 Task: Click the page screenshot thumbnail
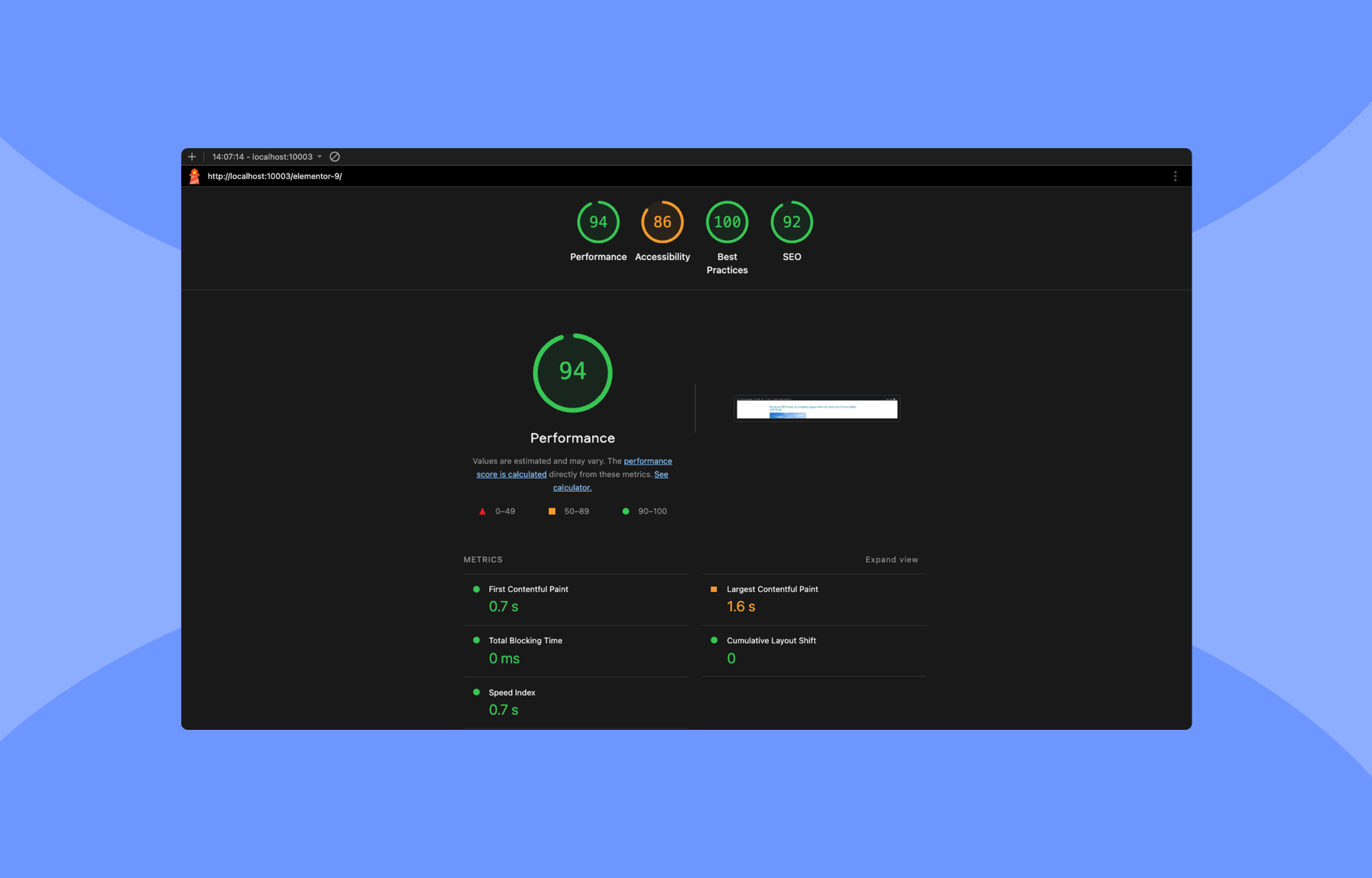point(816,408)
